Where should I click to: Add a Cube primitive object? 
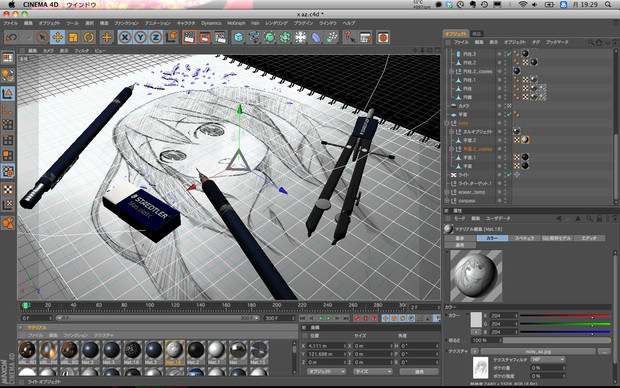click(x=238, y=38)
